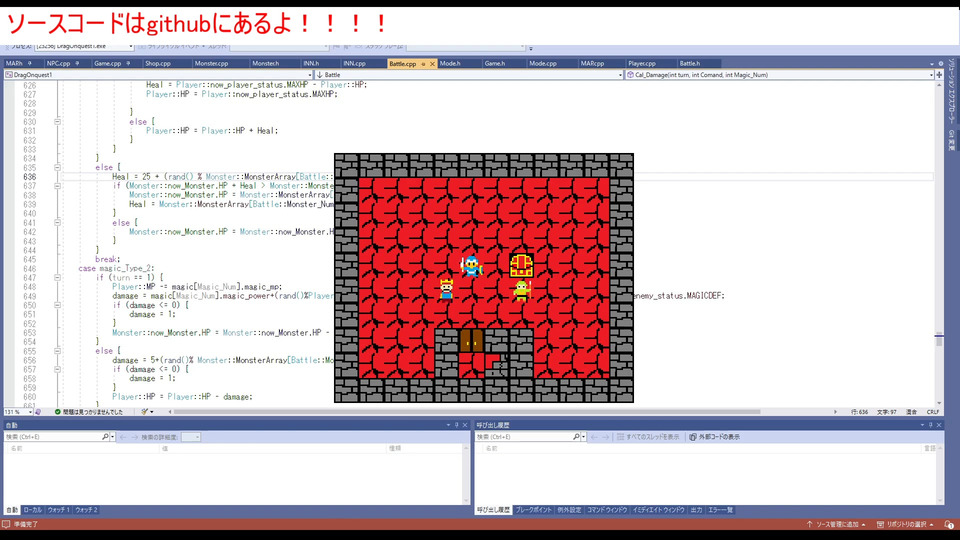960x540 pixels.
Task: Open the ウォッチ 1 tab
Action: [59, 510]
